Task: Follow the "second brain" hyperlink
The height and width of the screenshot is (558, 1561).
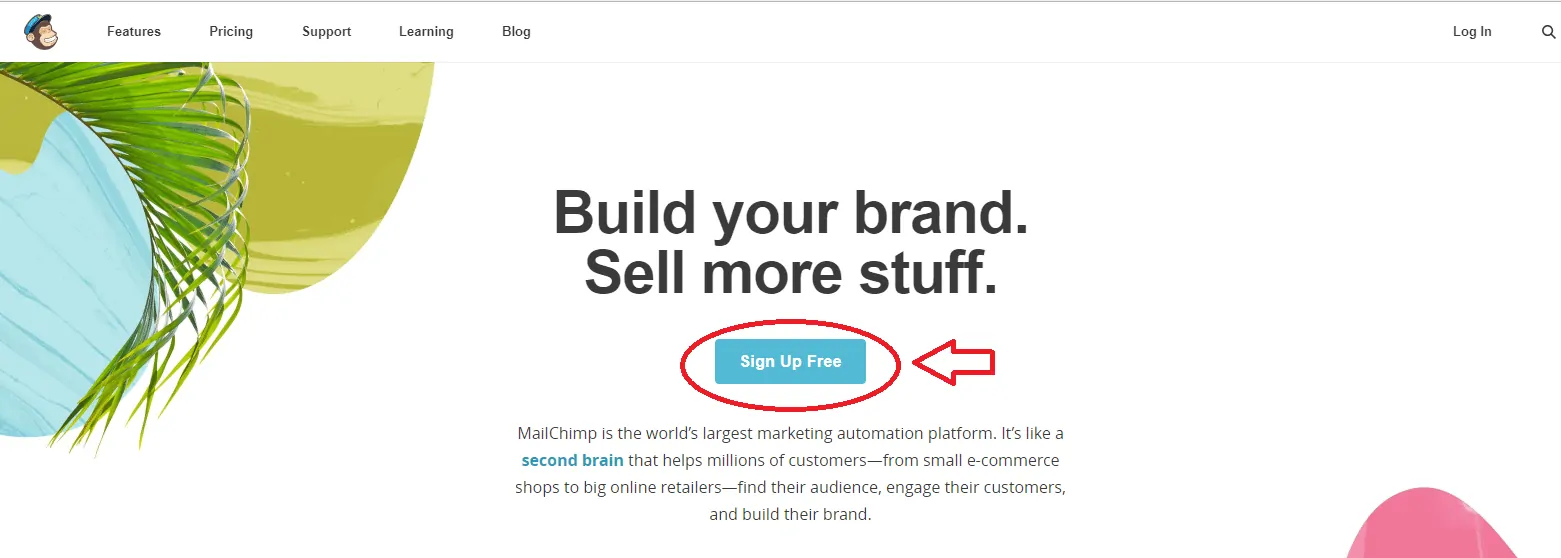Action: (572, 461)
